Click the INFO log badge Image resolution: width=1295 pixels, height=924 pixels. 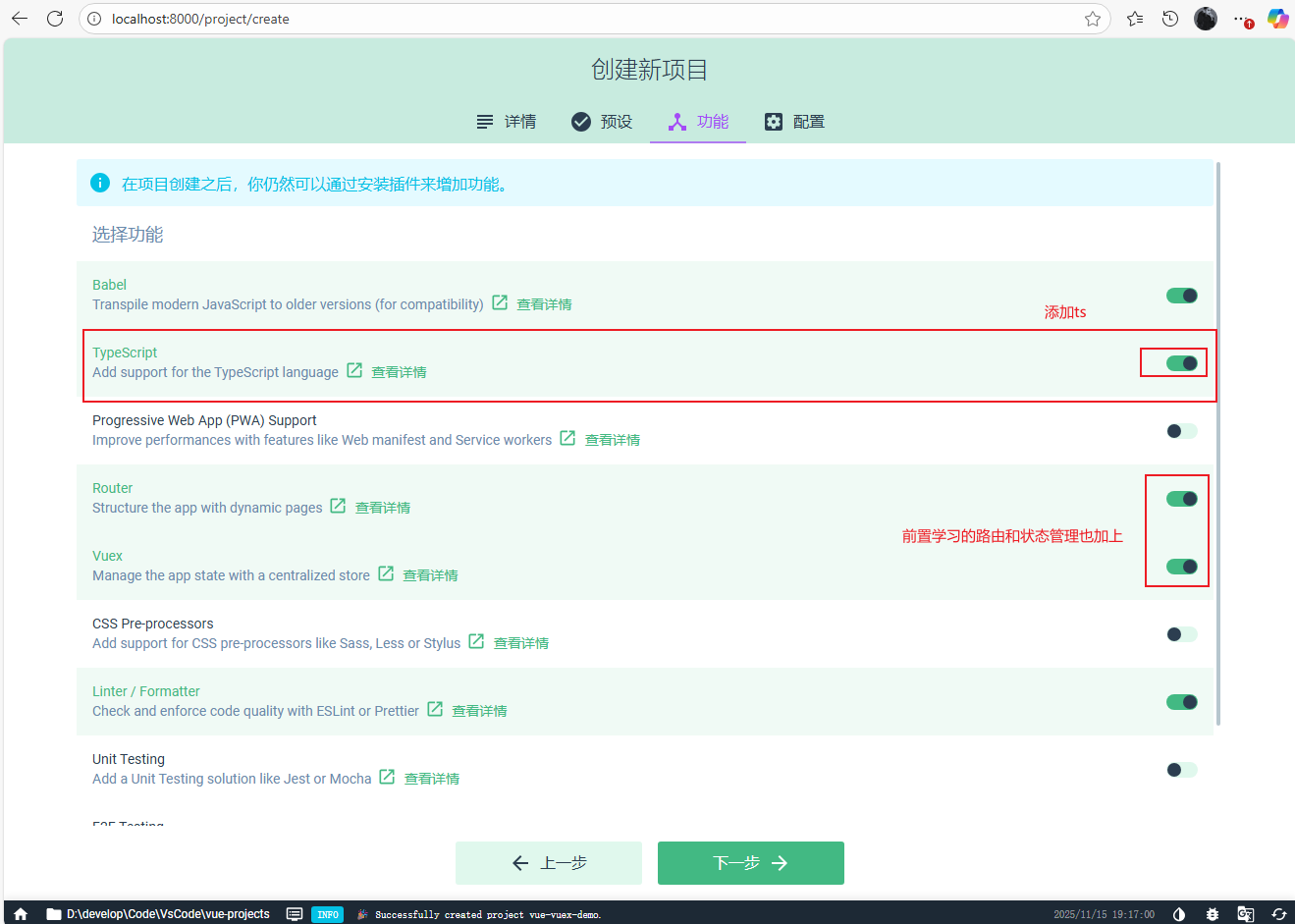(328, 914)
